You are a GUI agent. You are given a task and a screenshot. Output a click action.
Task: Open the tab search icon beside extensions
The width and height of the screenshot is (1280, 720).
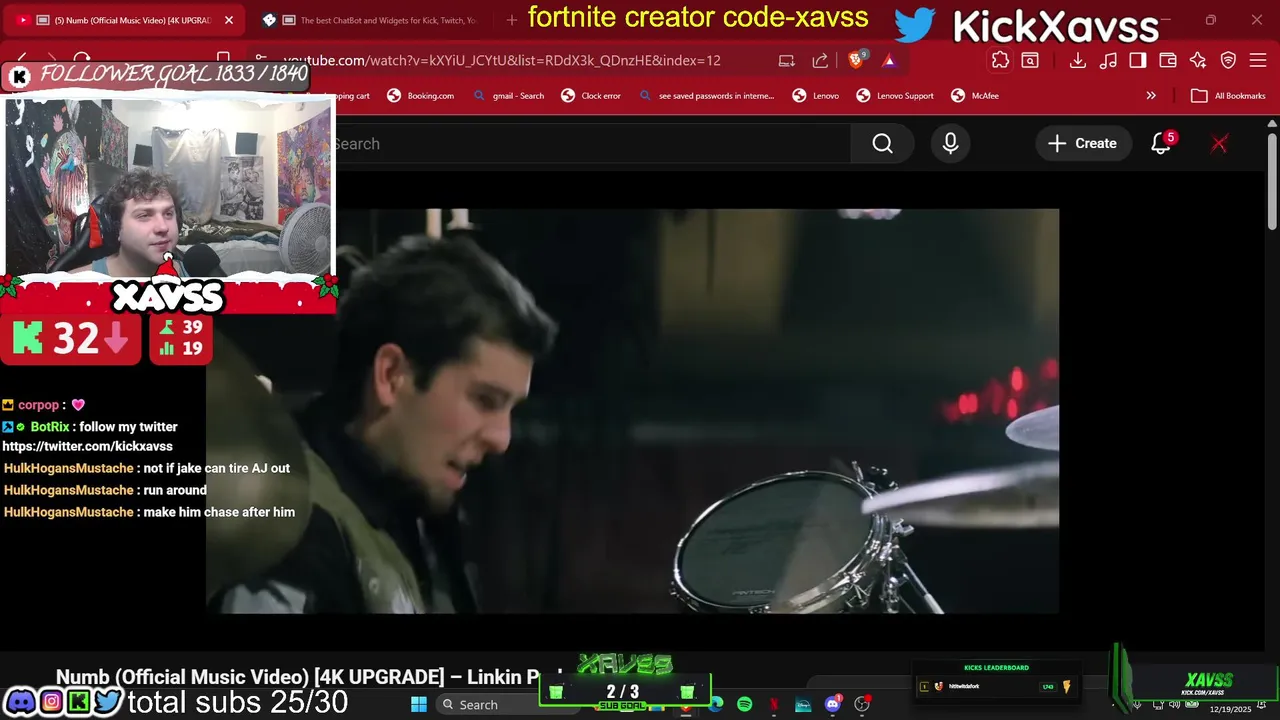coord(1030,60)
